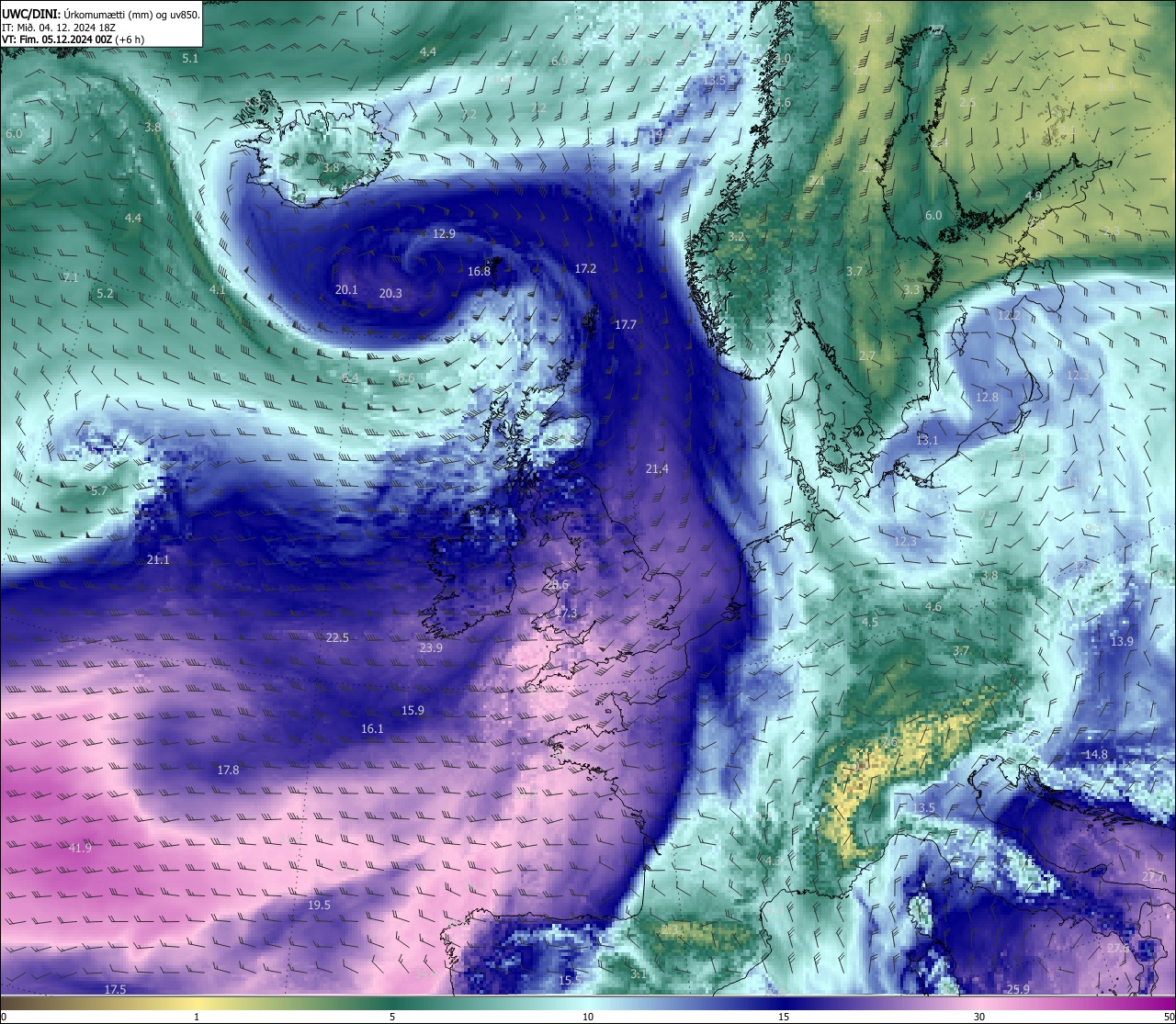The height and width of the screenshot is (1024, 1176).
Task: Click the 19.5 value label
Action: (x=319, y=906)
